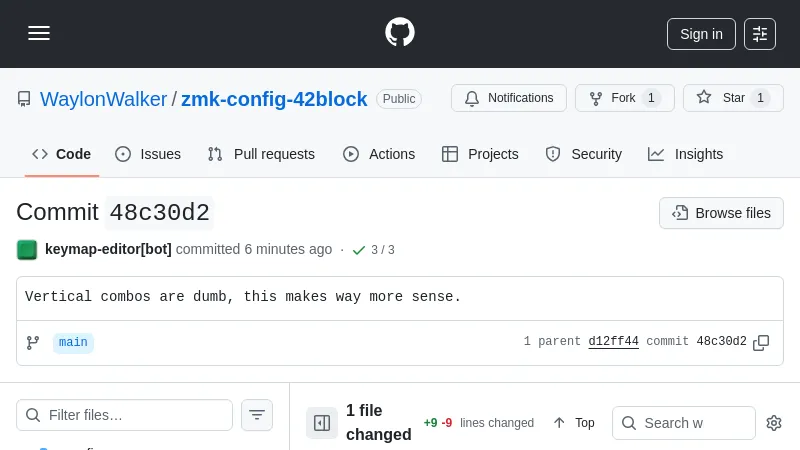
Task: Open the diff view settings gear
Action: pos(773,423)
